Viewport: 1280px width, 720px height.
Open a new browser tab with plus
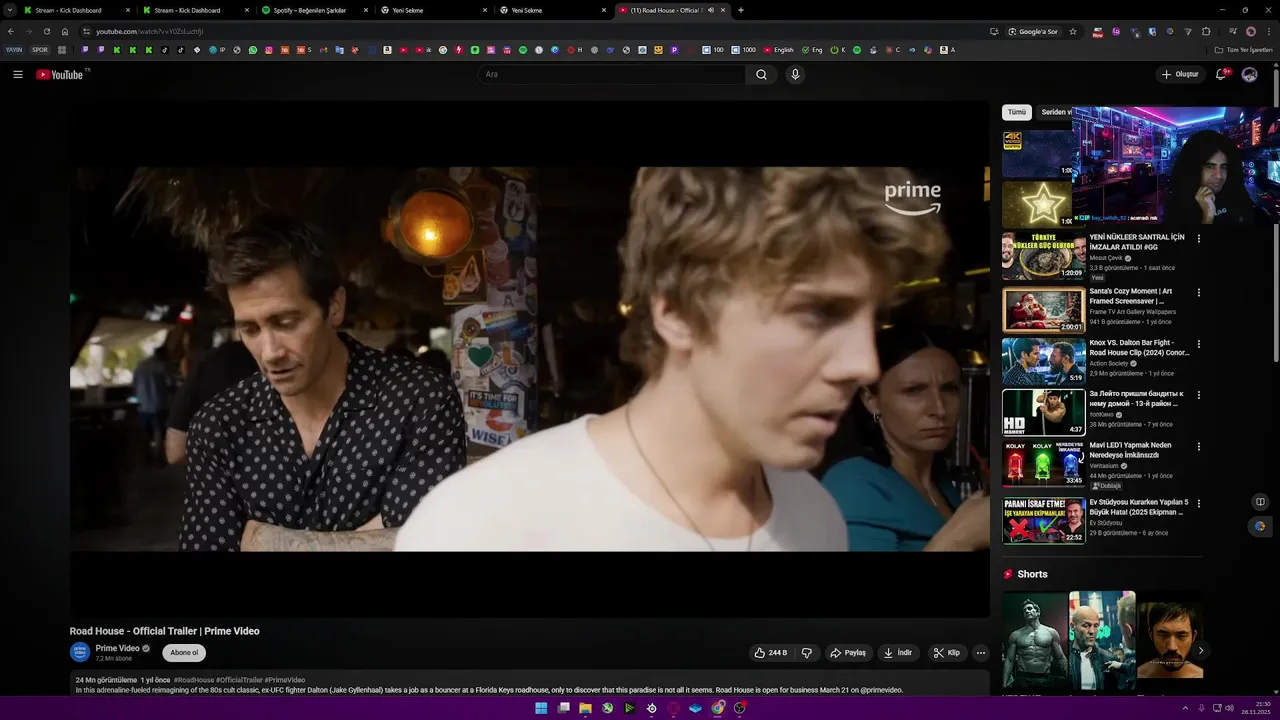pyautogui.click(x=740, y=10)
